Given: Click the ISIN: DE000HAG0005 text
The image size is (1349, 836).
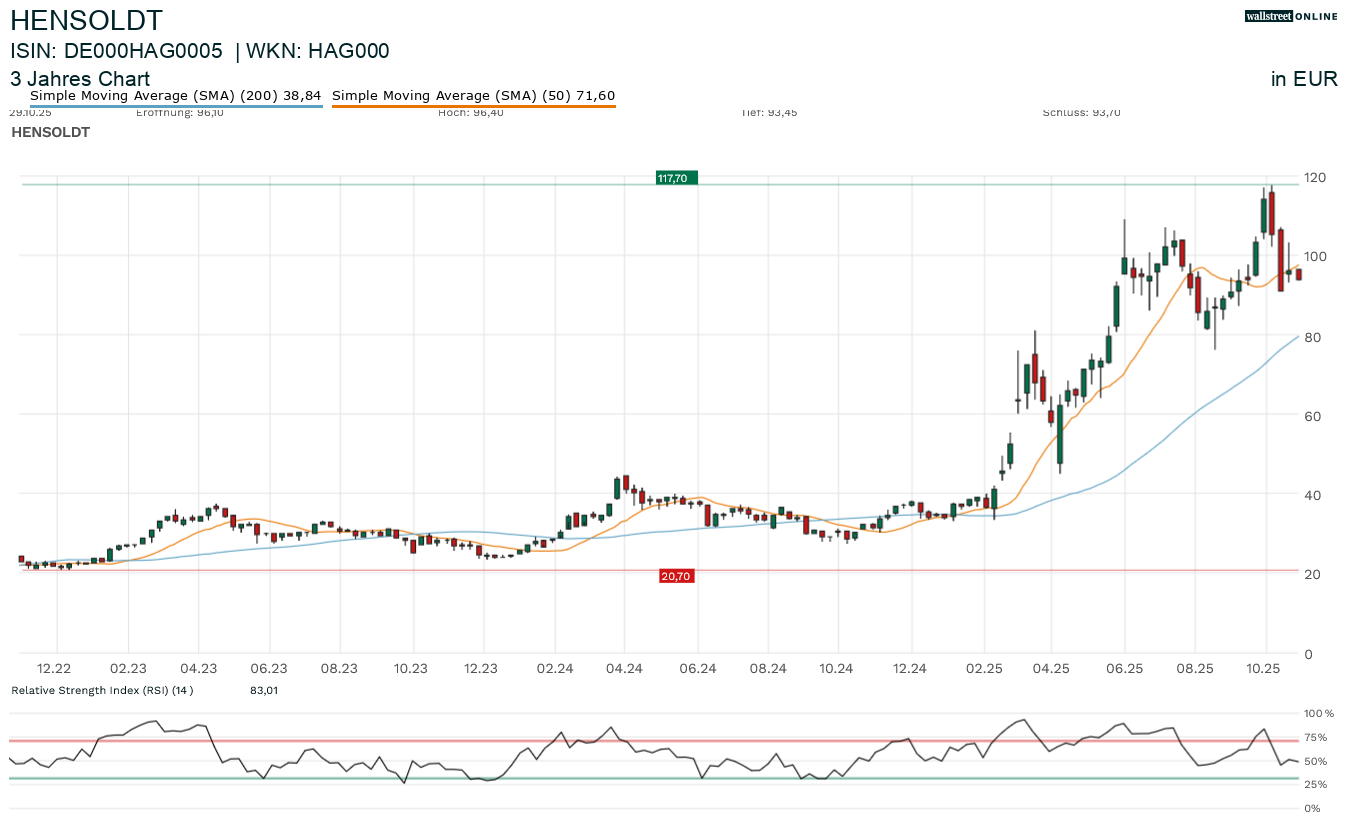Looking at the screenshot, I should coord(116,51).
